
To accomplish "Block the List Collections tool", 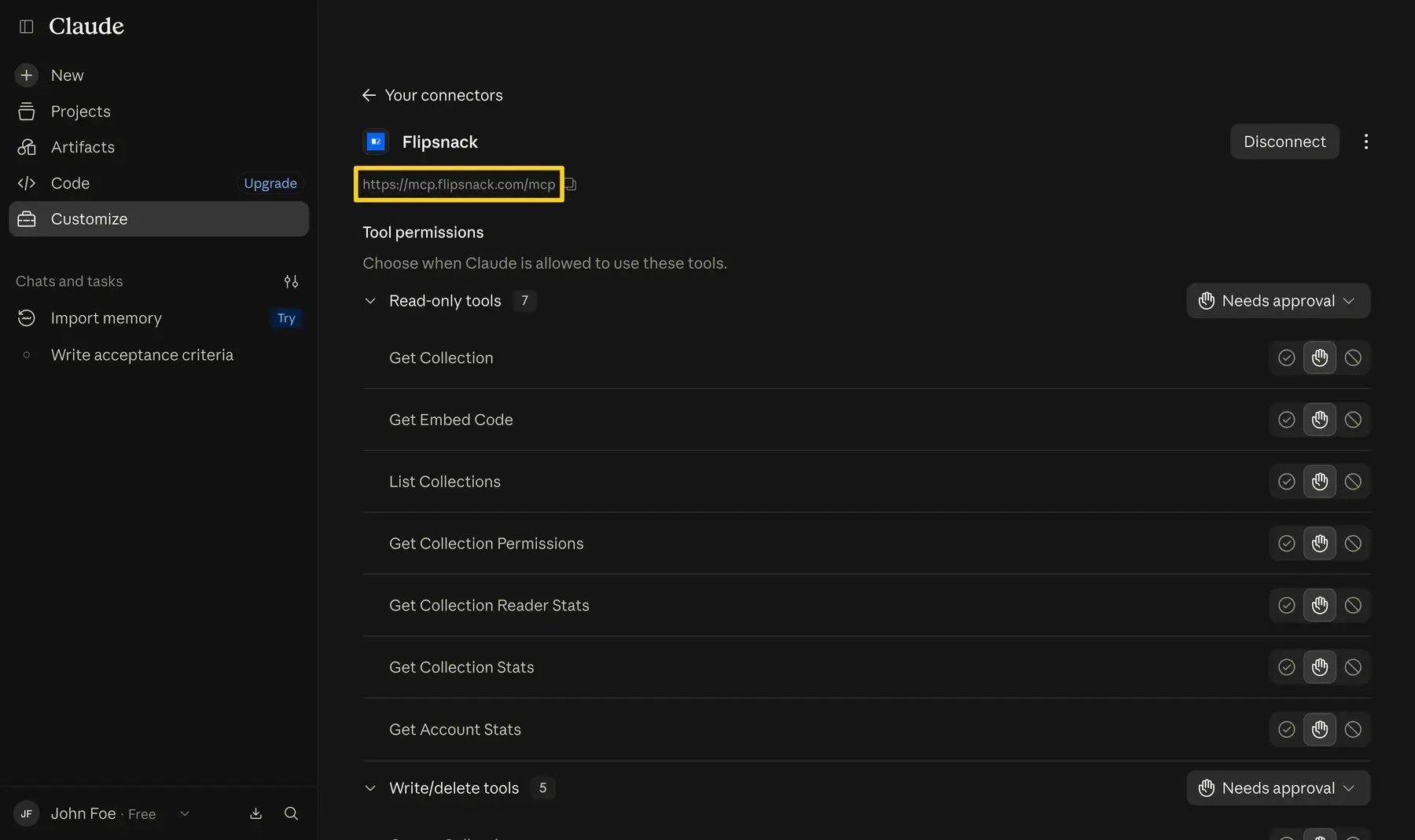I will coord(1353,482).
